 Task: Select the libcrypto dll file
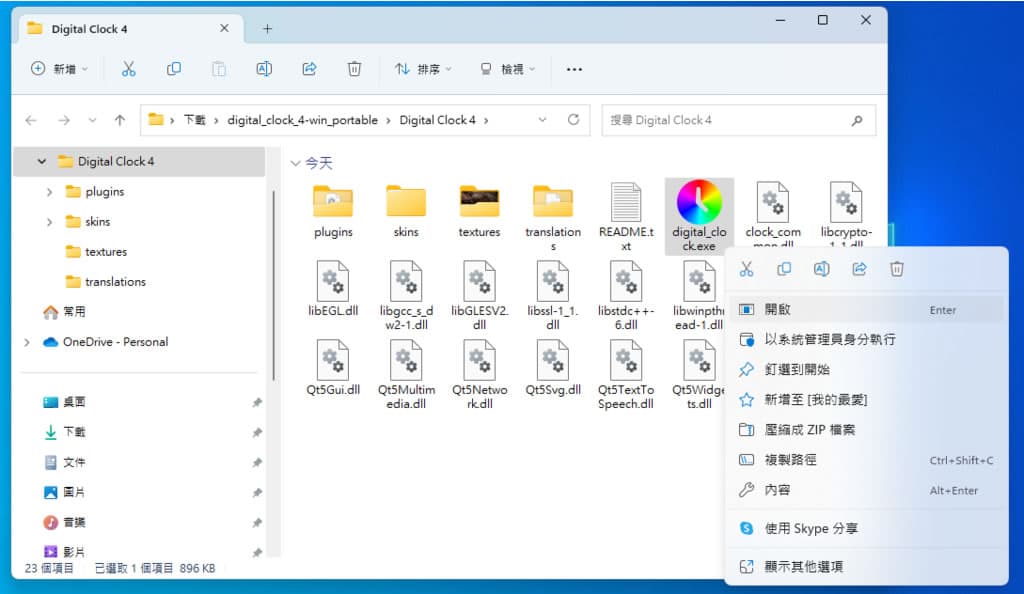pyautogui.click(x=846, y=214)
